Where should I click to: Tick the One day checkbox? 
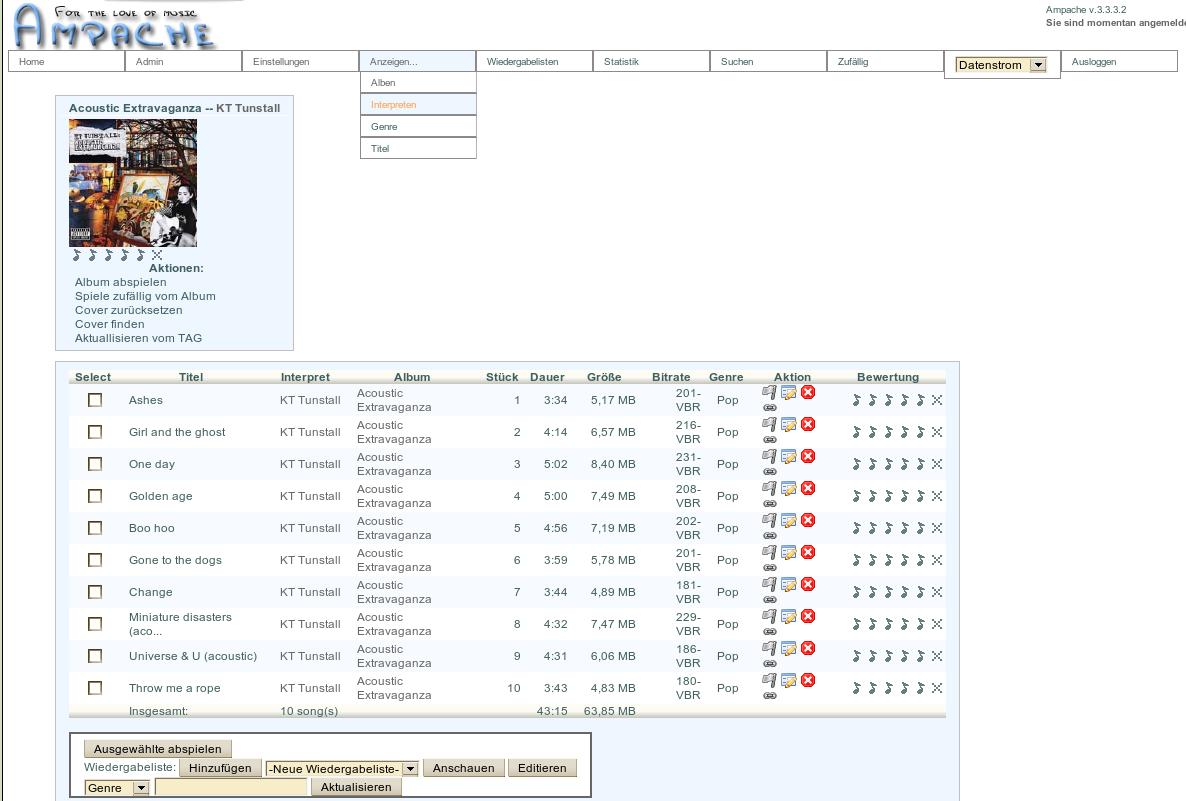click(95, 464)
